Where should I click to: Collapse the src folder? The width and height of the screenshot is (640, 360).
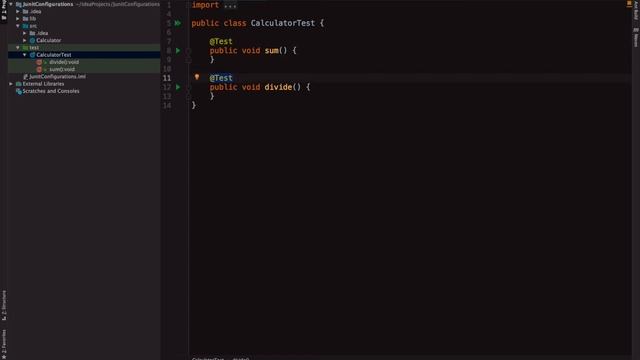[x=18, y=26]
